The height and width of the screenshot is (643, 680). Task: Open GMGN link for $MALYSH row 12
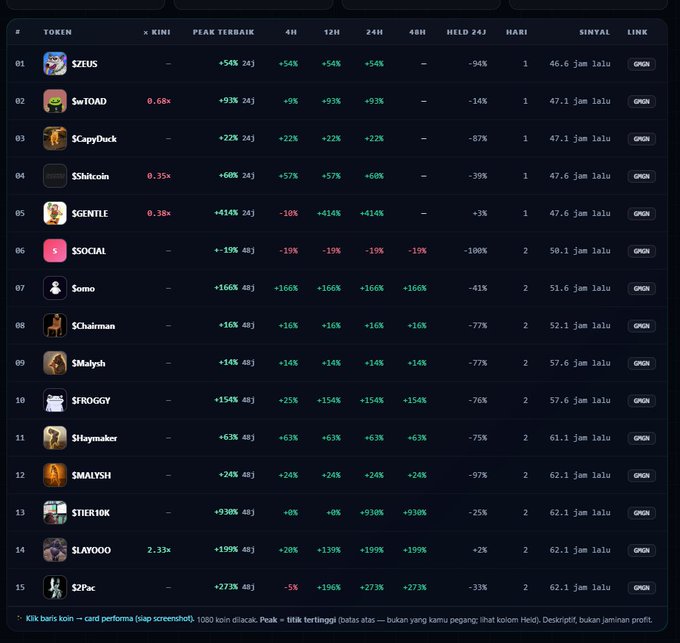pyautogui.click(x=641, y=476)
